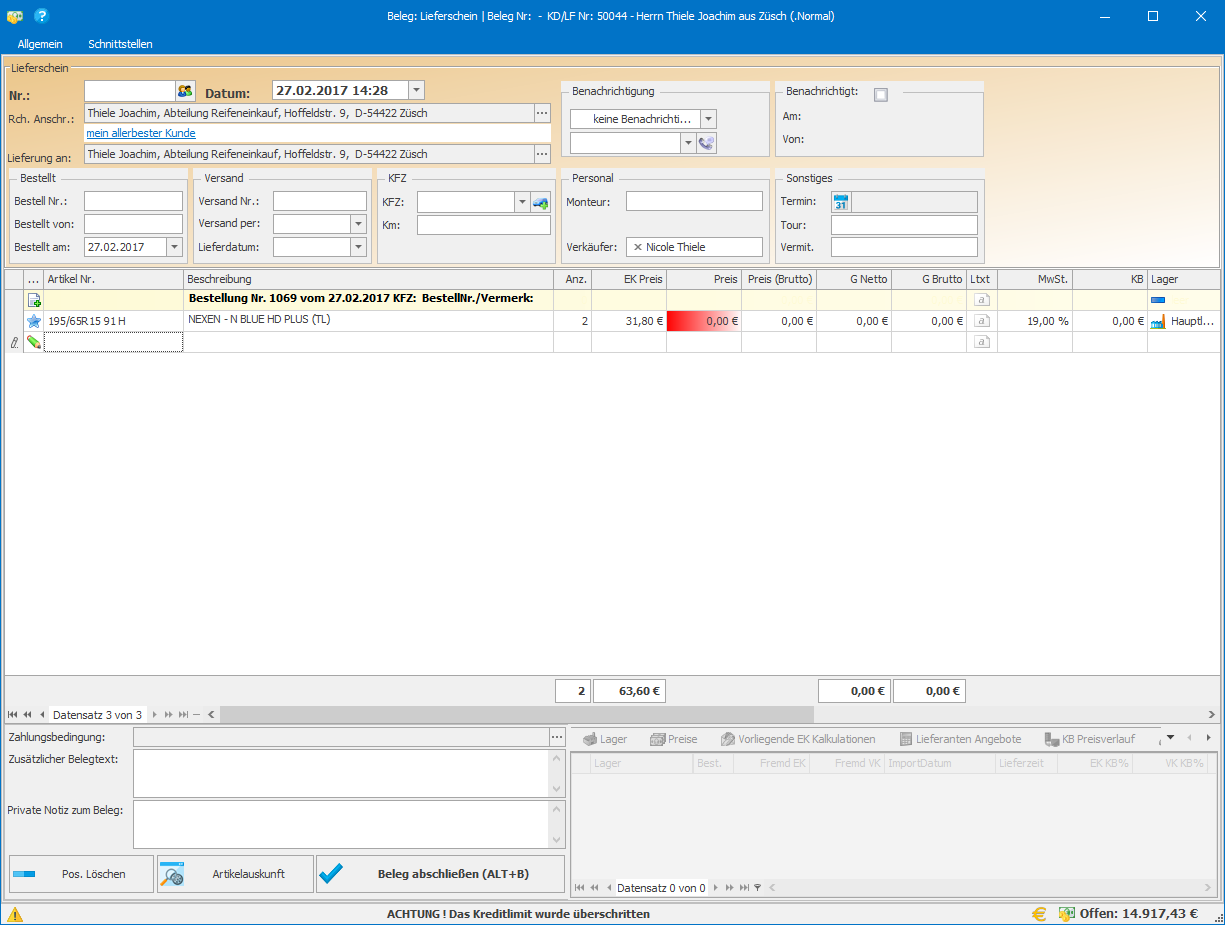
Task: Click the phone icon under Benachrichtigung
Action: pos(707,143)
